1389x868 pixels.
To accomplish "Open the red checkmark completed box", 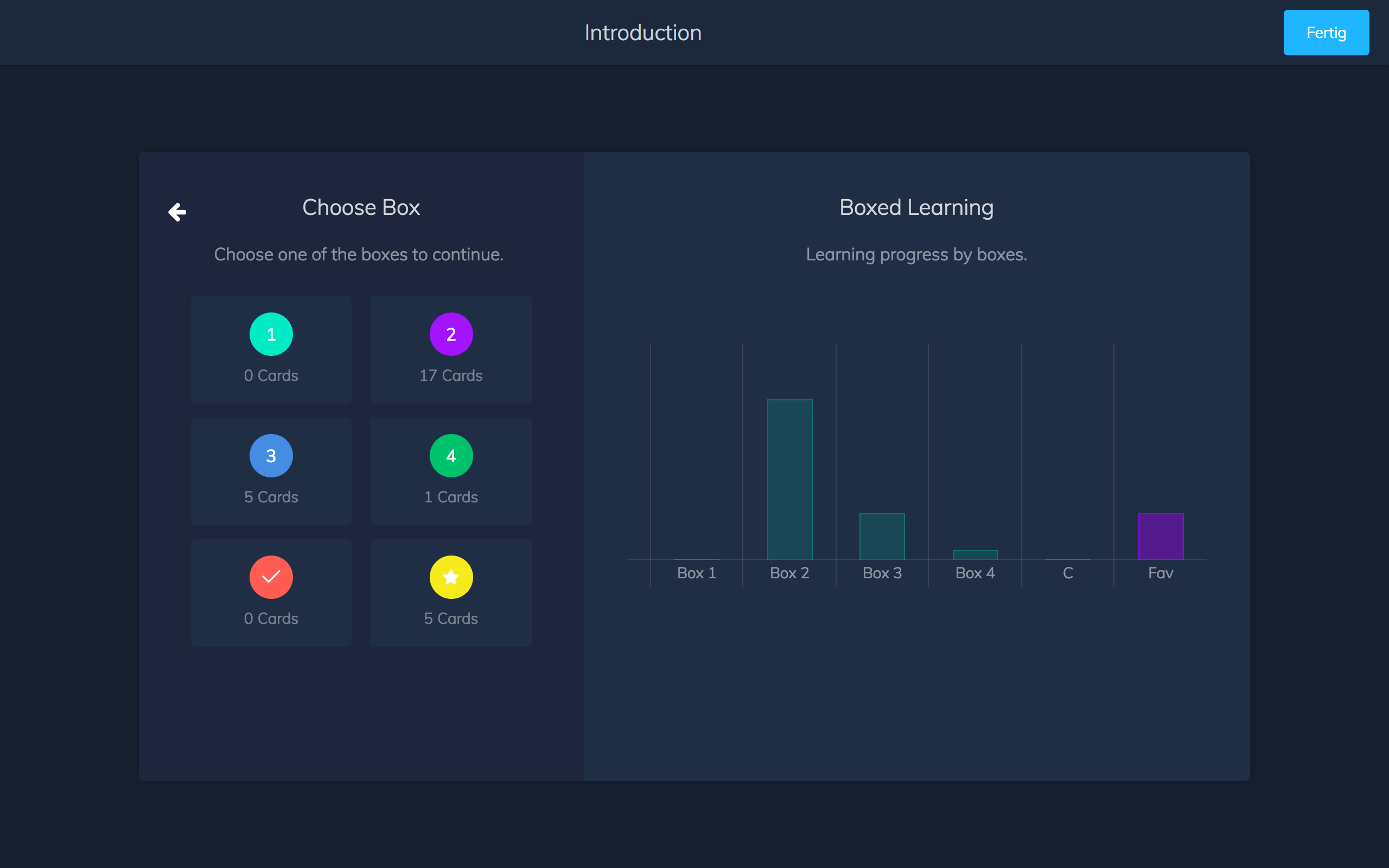I will 271,577.
